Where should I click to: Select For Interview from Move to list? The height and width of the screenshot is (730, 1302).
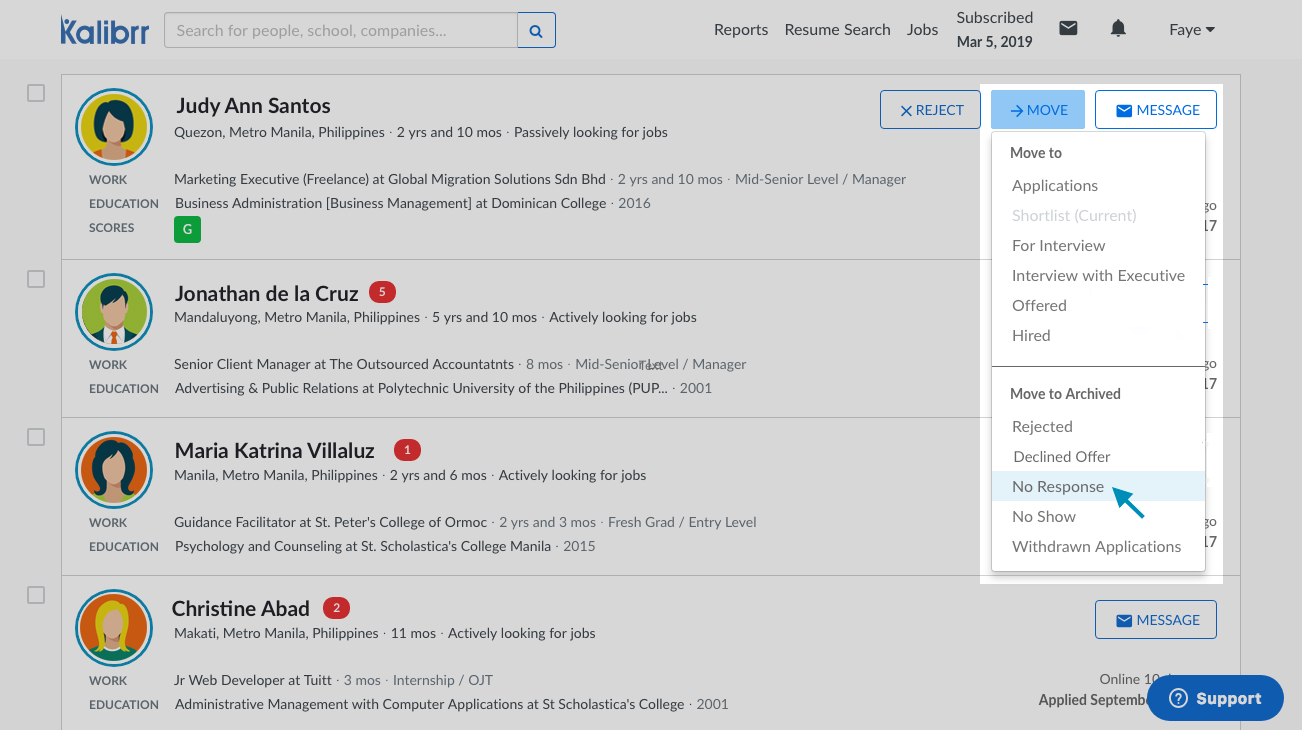(1058, 246)
